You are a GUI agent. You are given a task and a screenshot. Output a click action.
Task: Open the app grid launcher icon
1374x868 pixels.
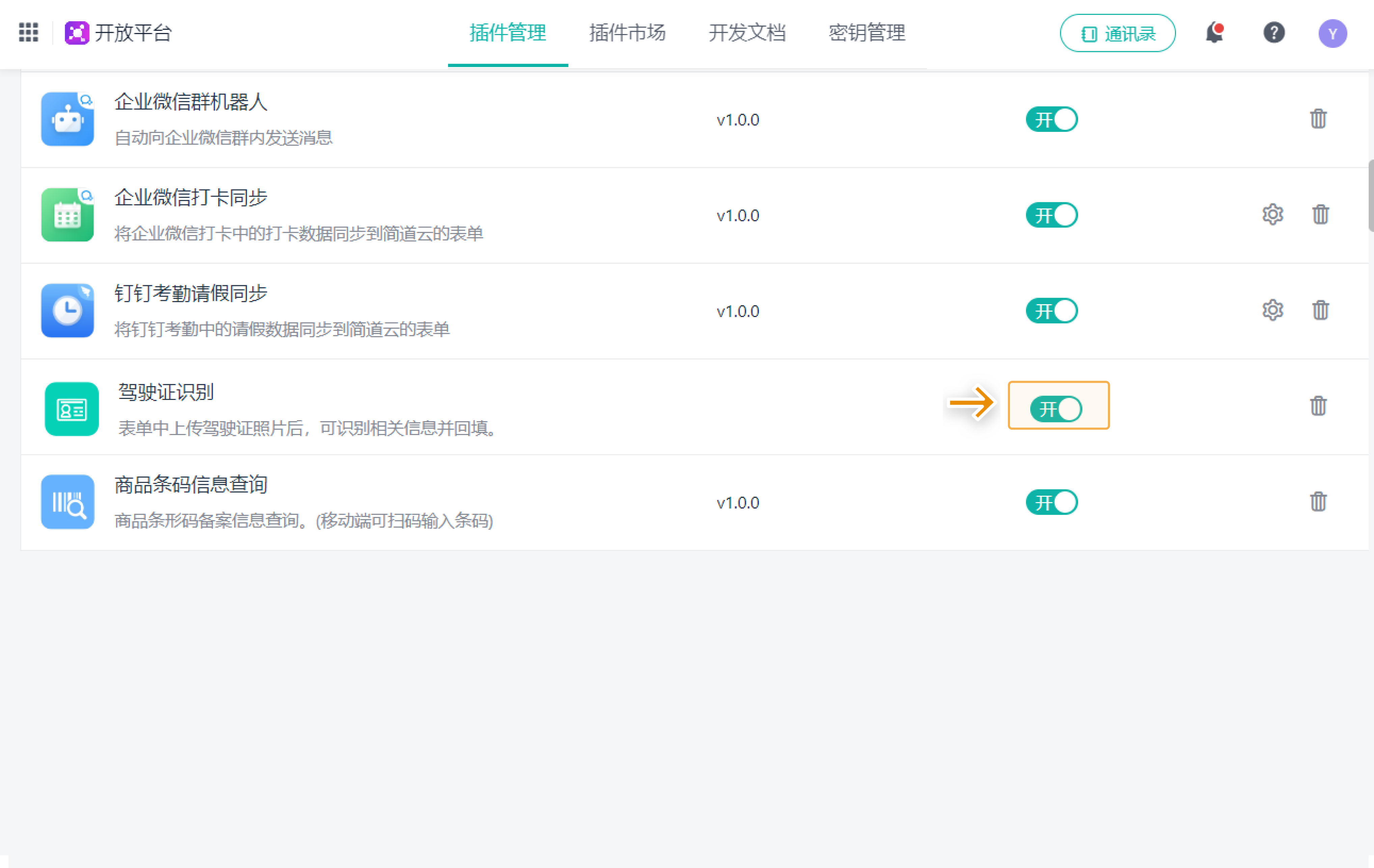coord(29,32)
